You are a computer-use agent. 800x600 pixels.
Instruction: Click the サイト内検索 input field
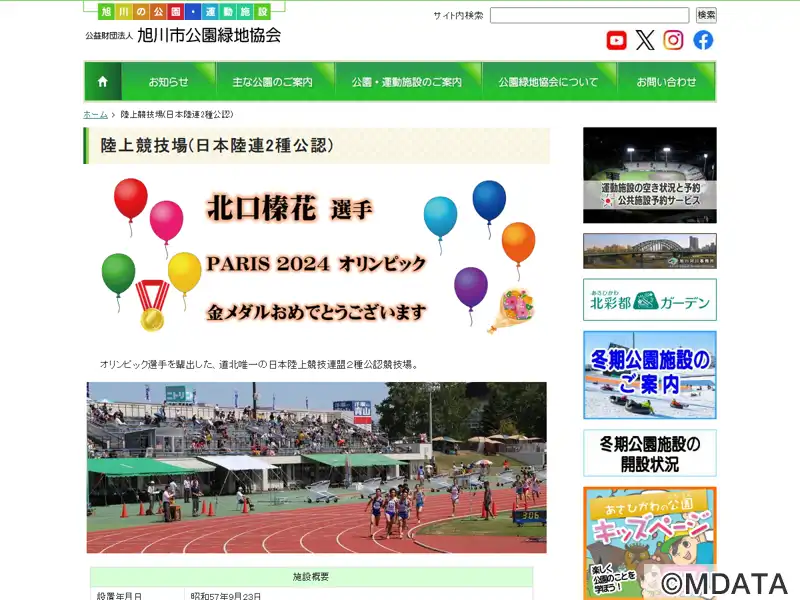click(589, 15)
